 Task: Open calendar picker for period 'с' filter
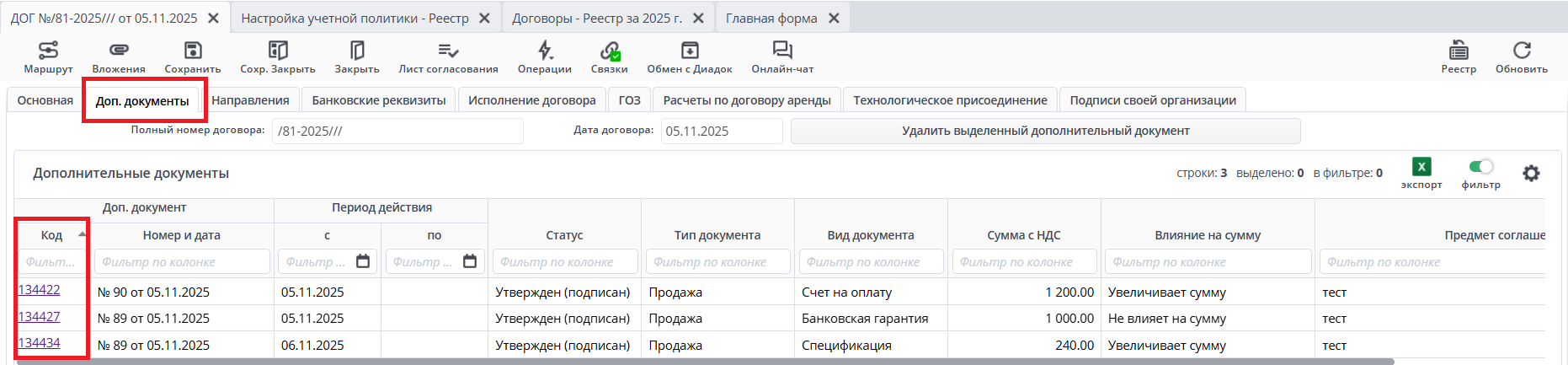click(x=363, y=261)
